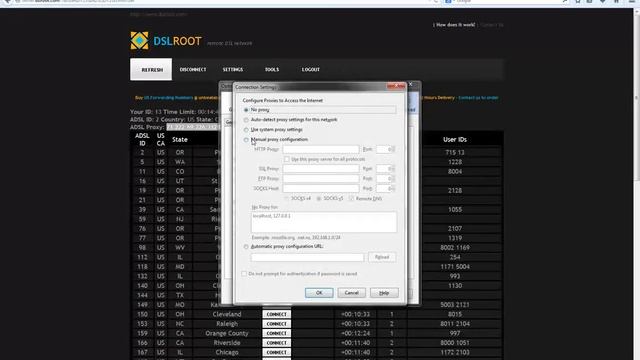This screenshot has width=640, height=360.
Task: Close the Options window behind the dialog
Action: [x=411, y=84]
